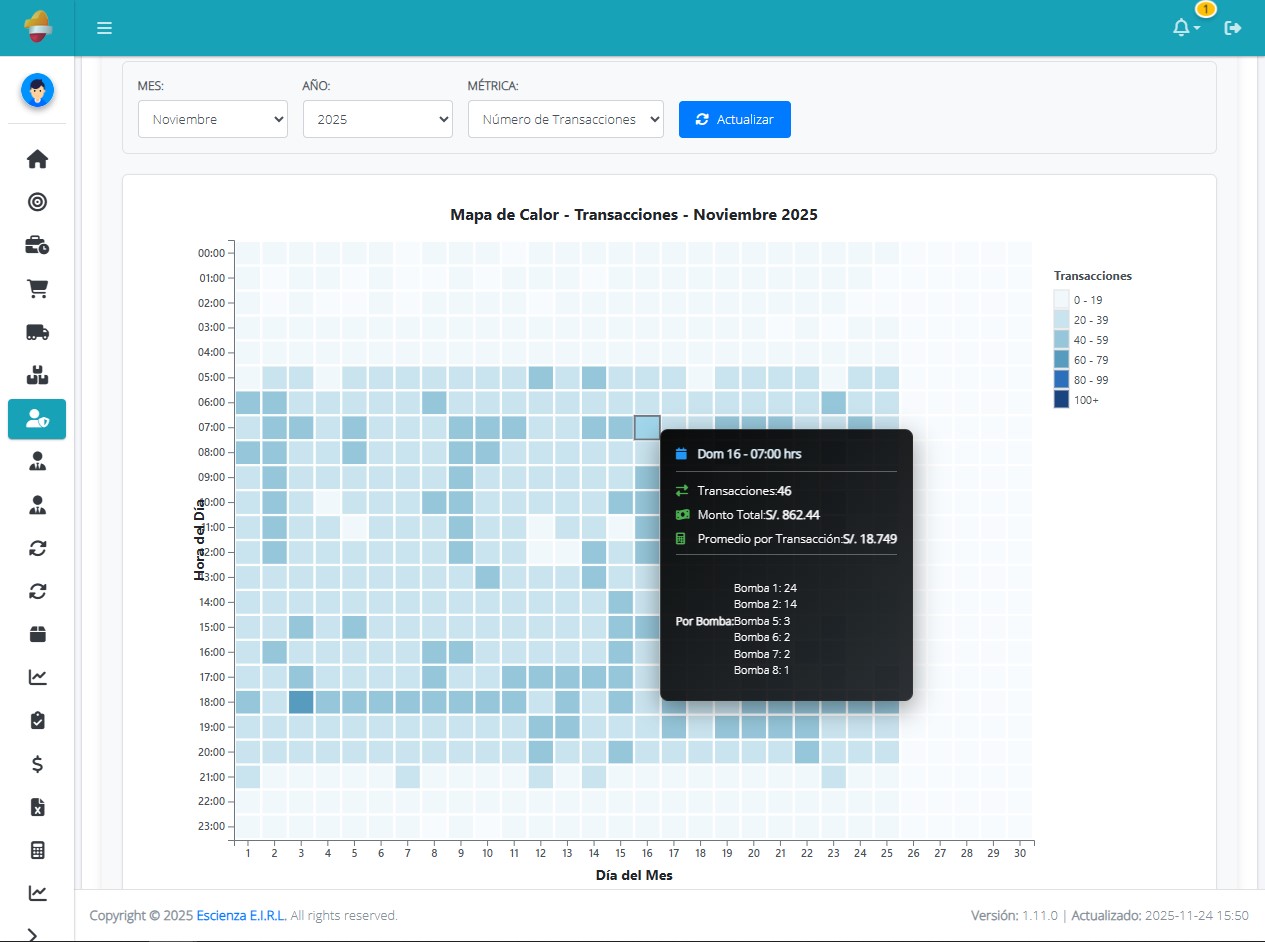
Task: Expand the sidebar with bottom chevron
Action: (x=33, y=934)
